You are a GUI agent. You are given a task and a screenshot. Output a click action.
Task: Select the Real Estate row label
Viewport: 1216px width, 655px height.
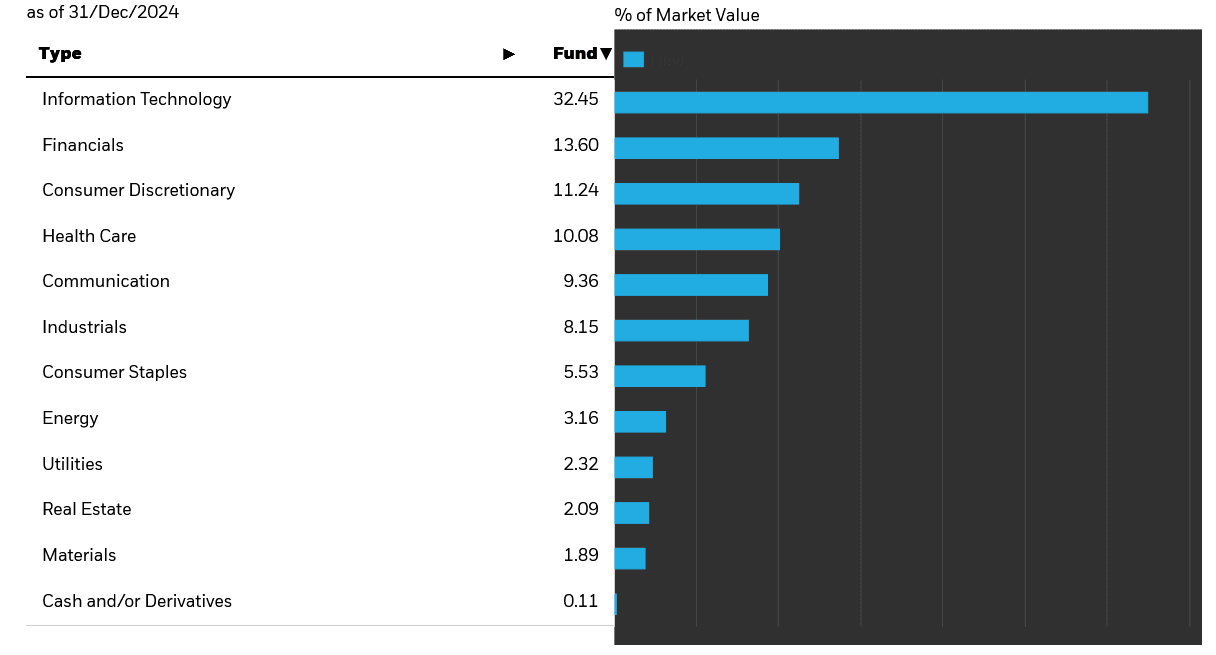pos(87,509)
